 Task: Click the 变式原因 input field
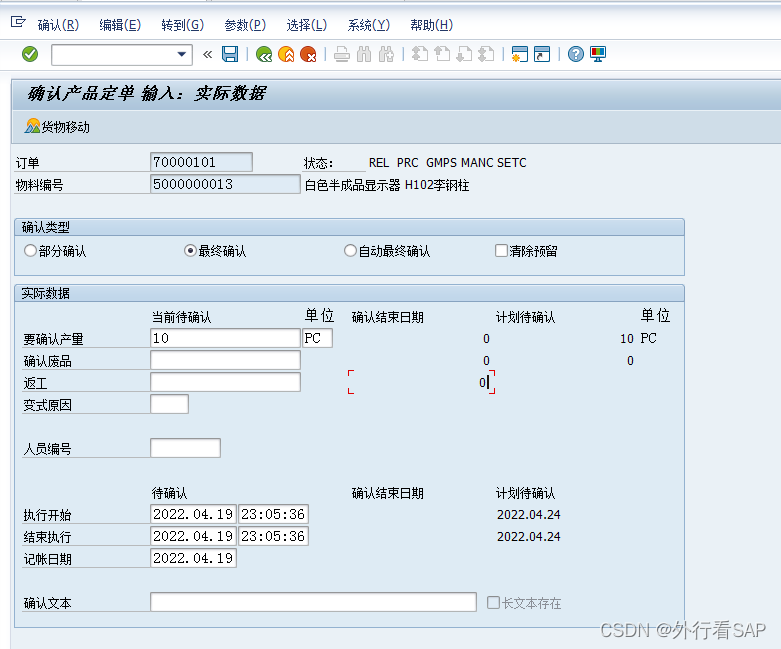(169, 404)
